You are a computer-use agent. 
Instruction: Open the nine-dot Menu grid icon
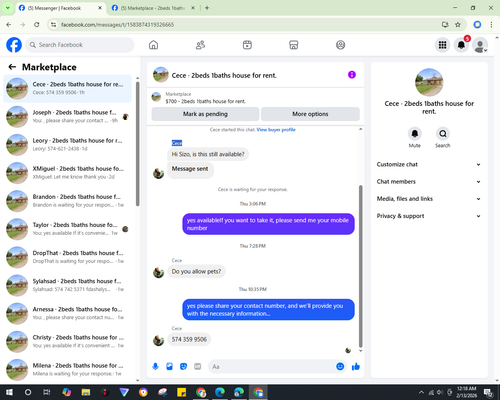[442, 45]
